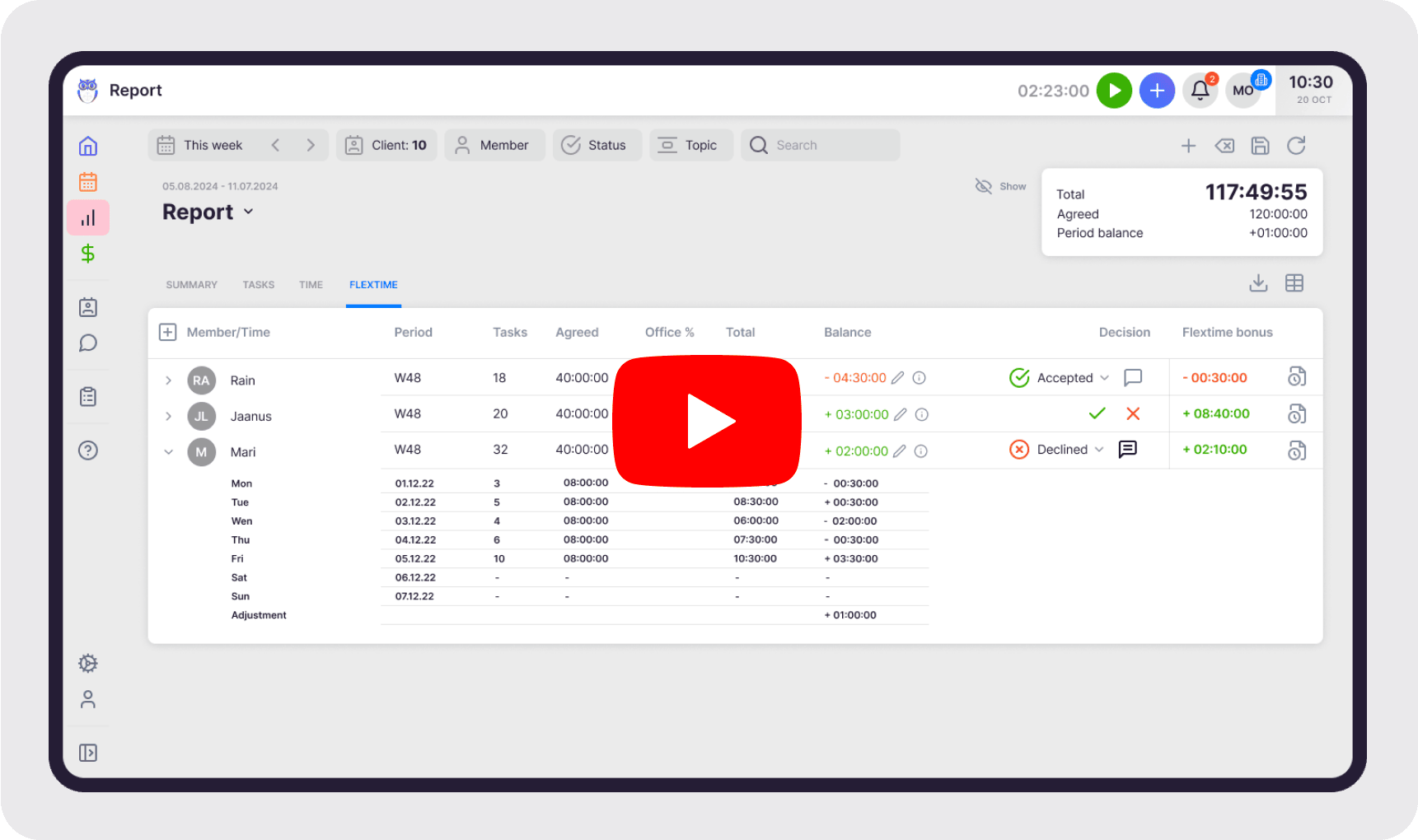The width and height of the screenshot is (1418, 840).
Task: Sort by the Balance column header
Action: pyautogui.click(x=847, y=332)
